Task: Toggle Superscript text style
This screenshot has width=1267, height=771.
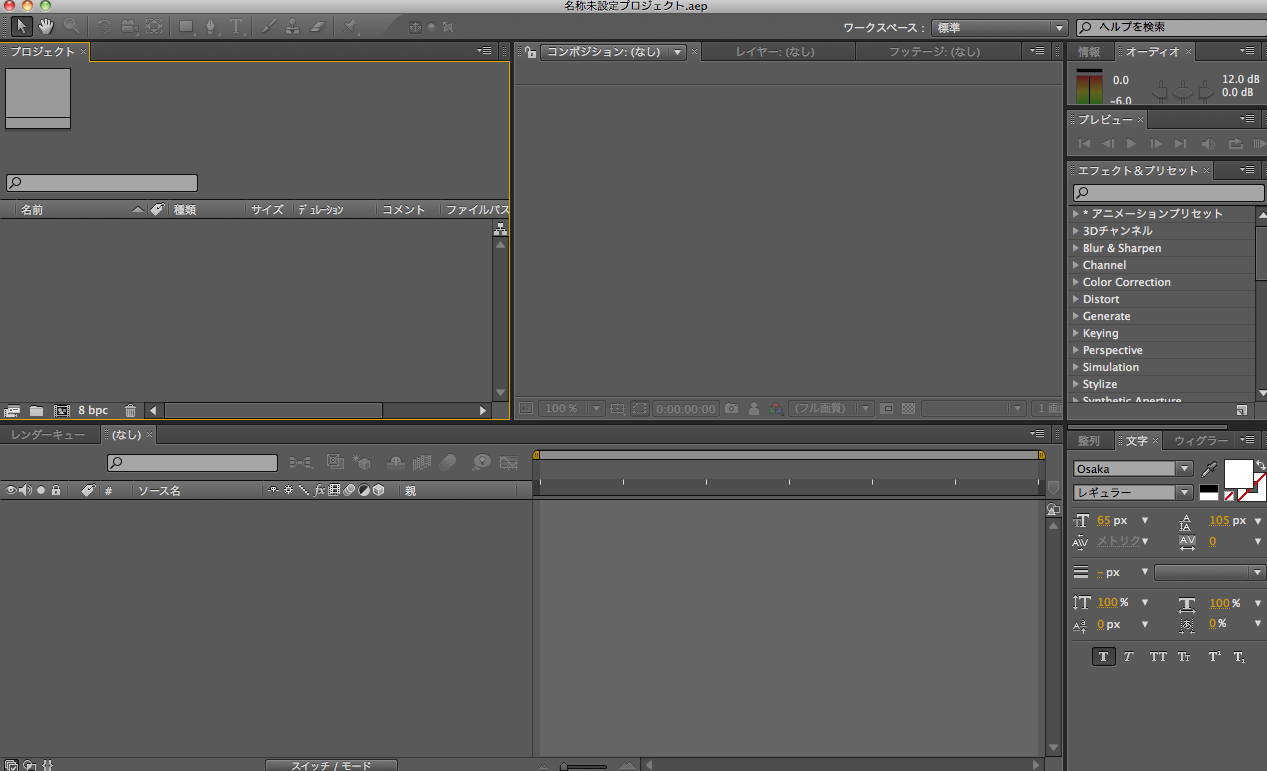Action: [1214, 657]
